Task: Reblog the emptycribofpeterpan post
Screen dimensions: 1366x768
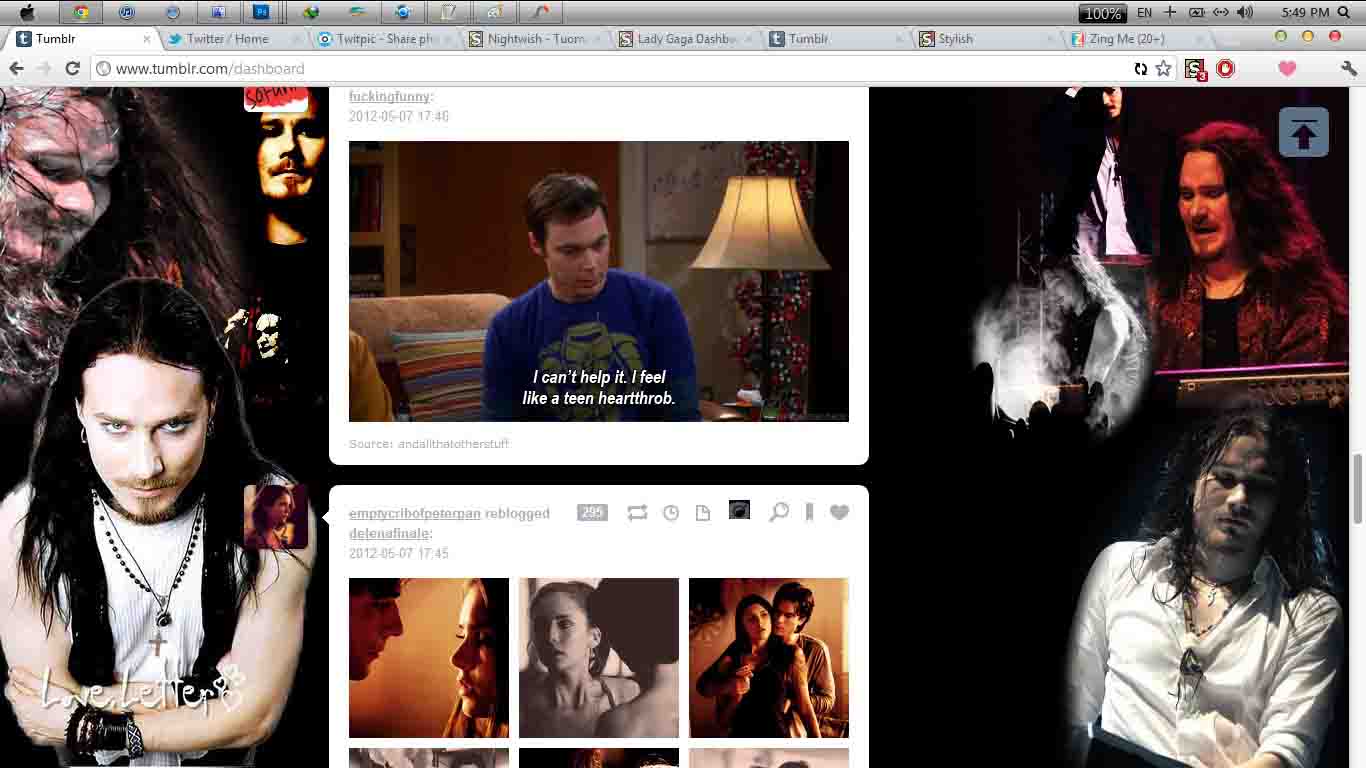Action: pyautogui.click(x=637, y=513)
